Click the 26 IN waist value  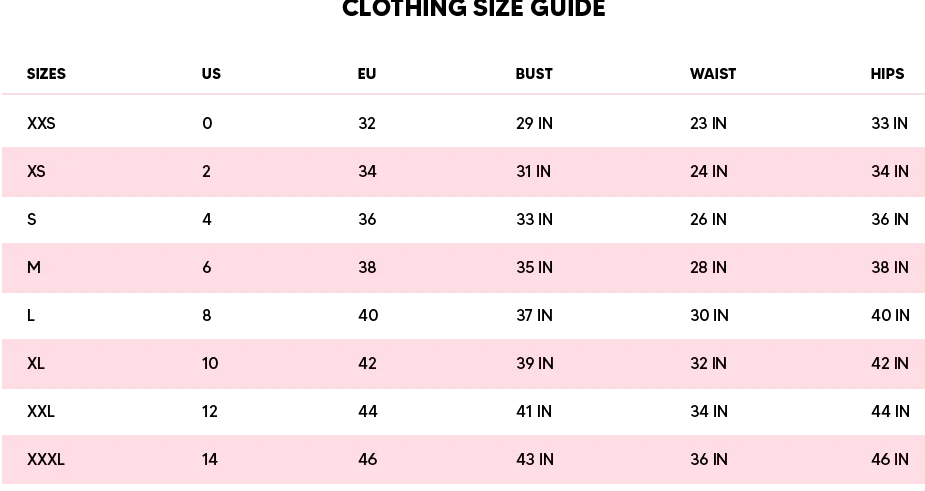click(708, 220)
